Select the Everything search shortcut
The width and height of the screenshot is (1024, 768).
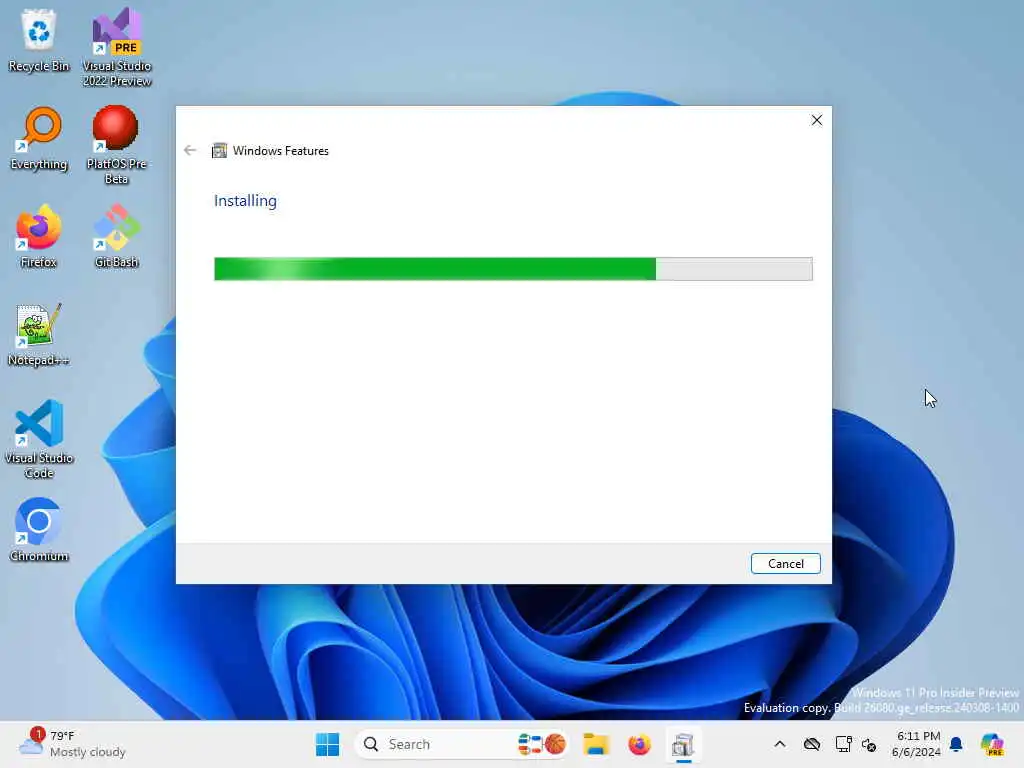click(x=39, y=139)
